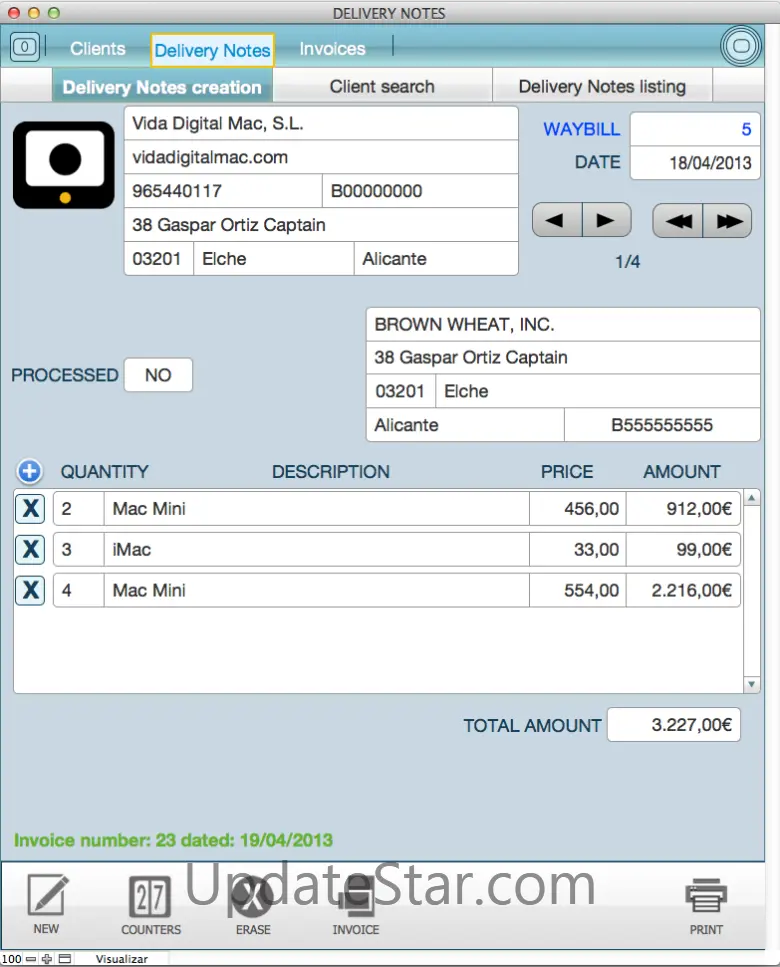Click client address 38 Gaspar Ortiz Captain

(x=563, y=358)
